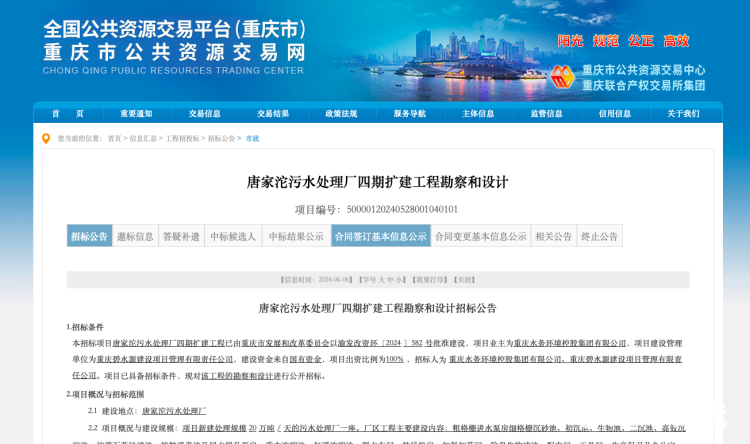
Task: Click the 重庆市公共资源交易网 site title
Action: 175,52
